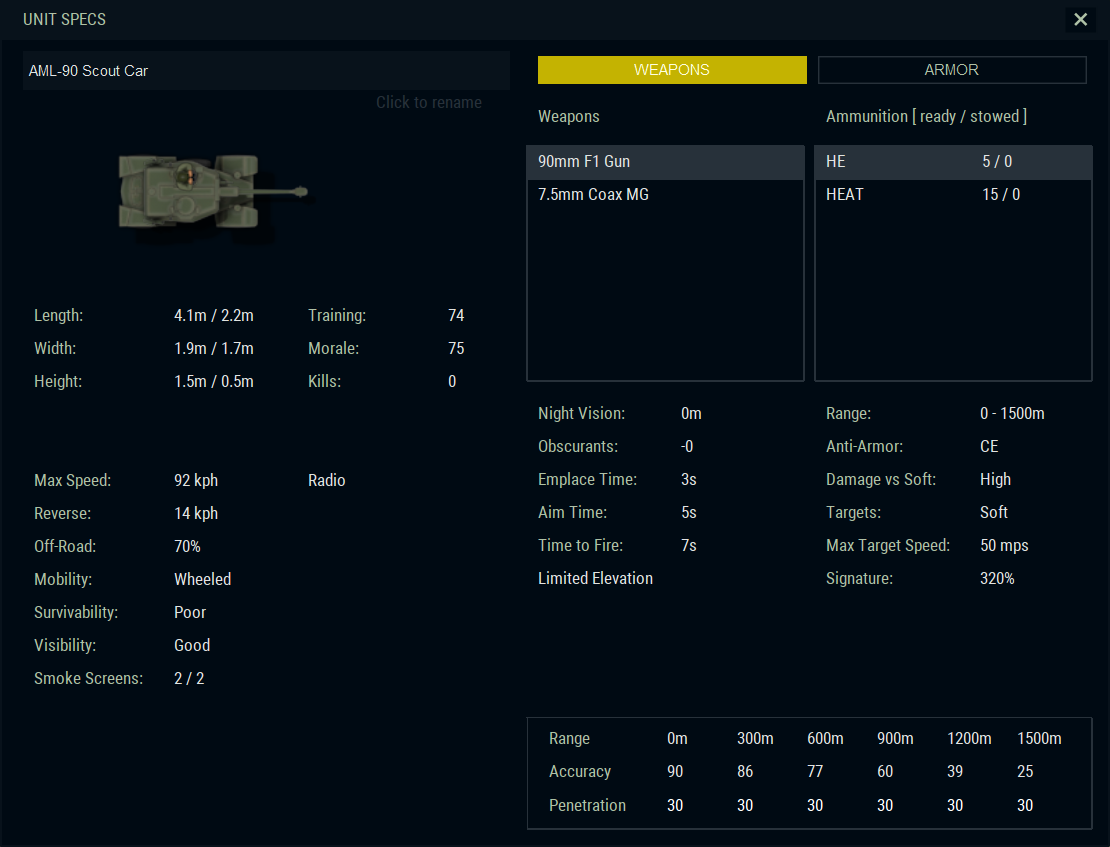Click the Night Vision value 0m

click(691, 414)
